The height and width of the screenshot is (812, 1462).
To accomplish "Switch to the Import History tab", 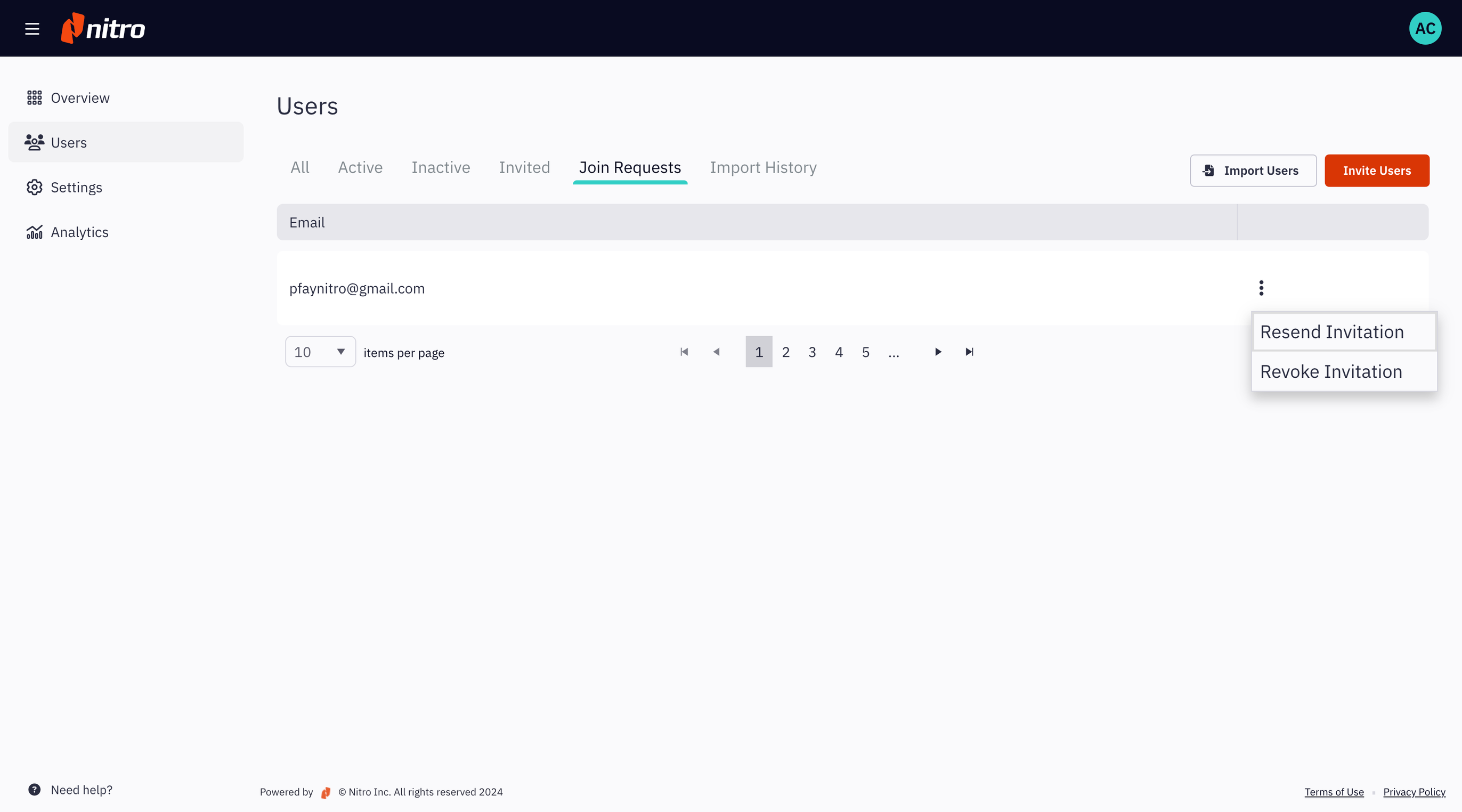I will (x=763, y=167).
